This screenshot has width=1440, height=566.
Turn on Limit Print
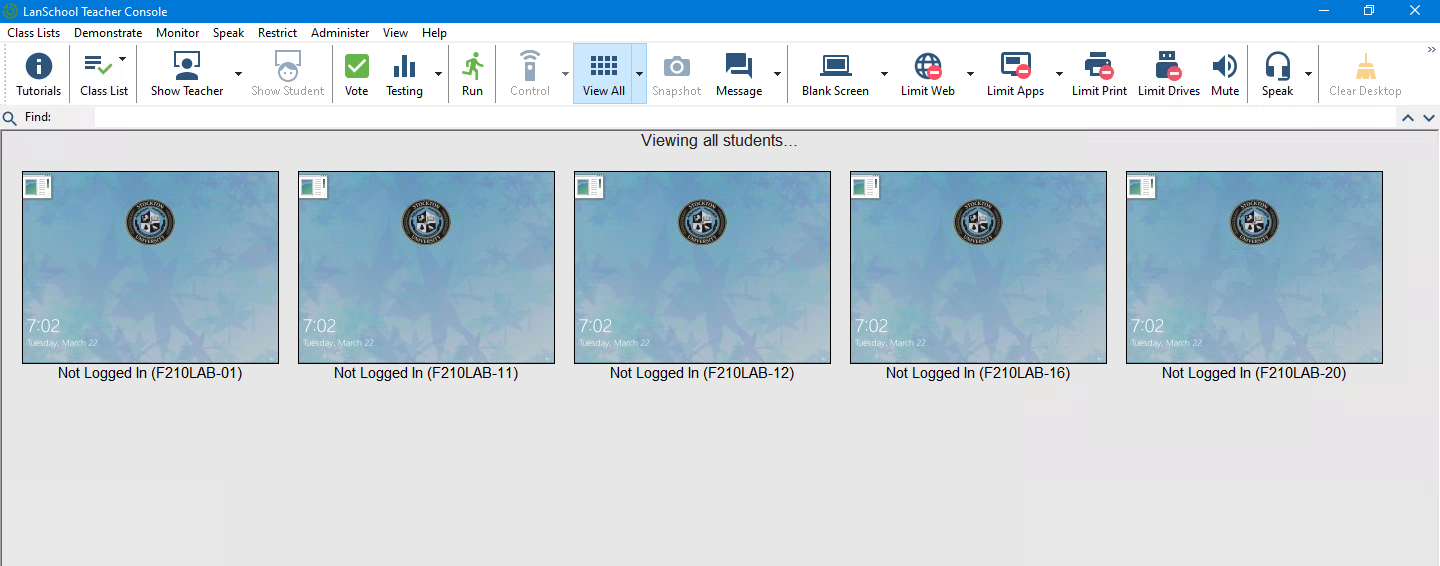(x=1099, y=74)
